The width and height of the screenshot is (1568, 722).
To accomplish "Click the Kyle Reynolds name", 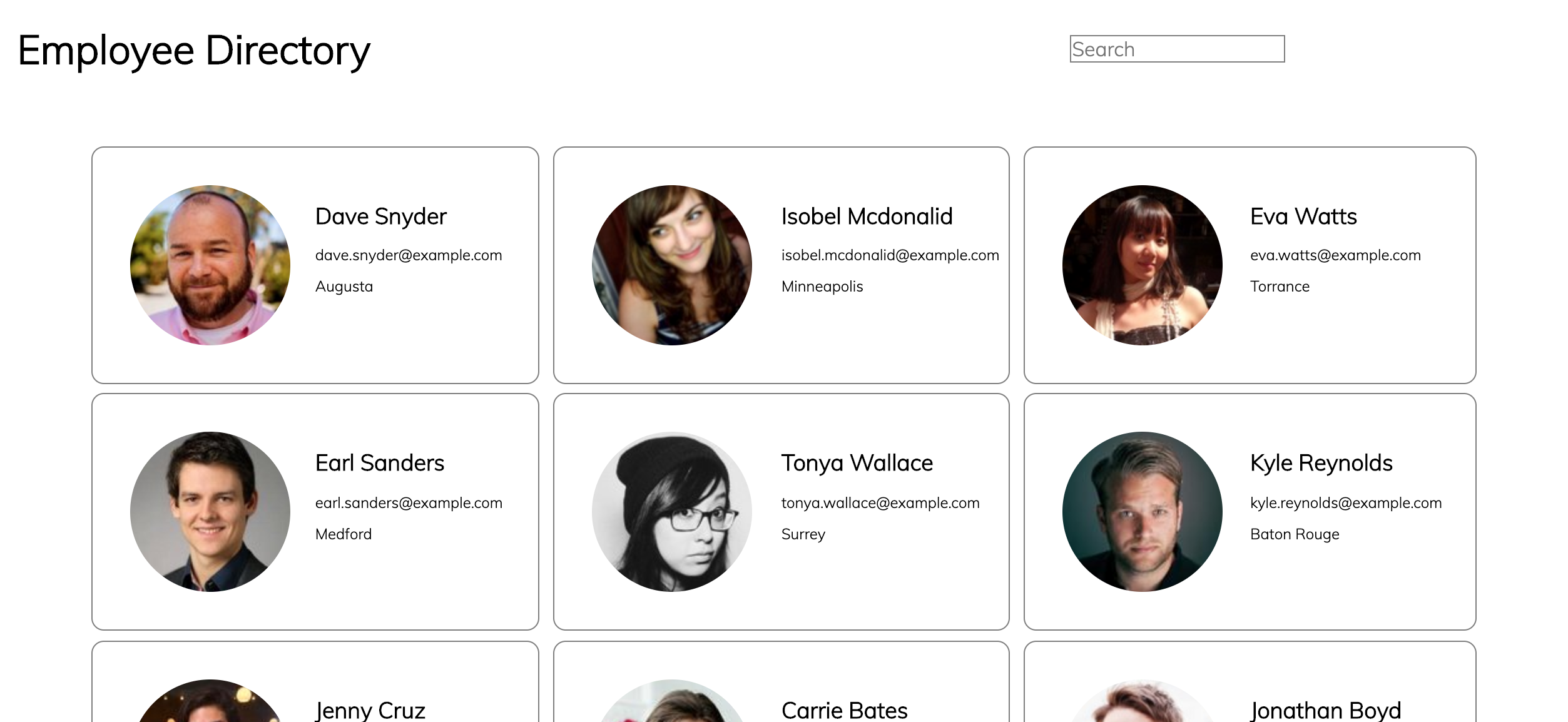I will 1321,463.
